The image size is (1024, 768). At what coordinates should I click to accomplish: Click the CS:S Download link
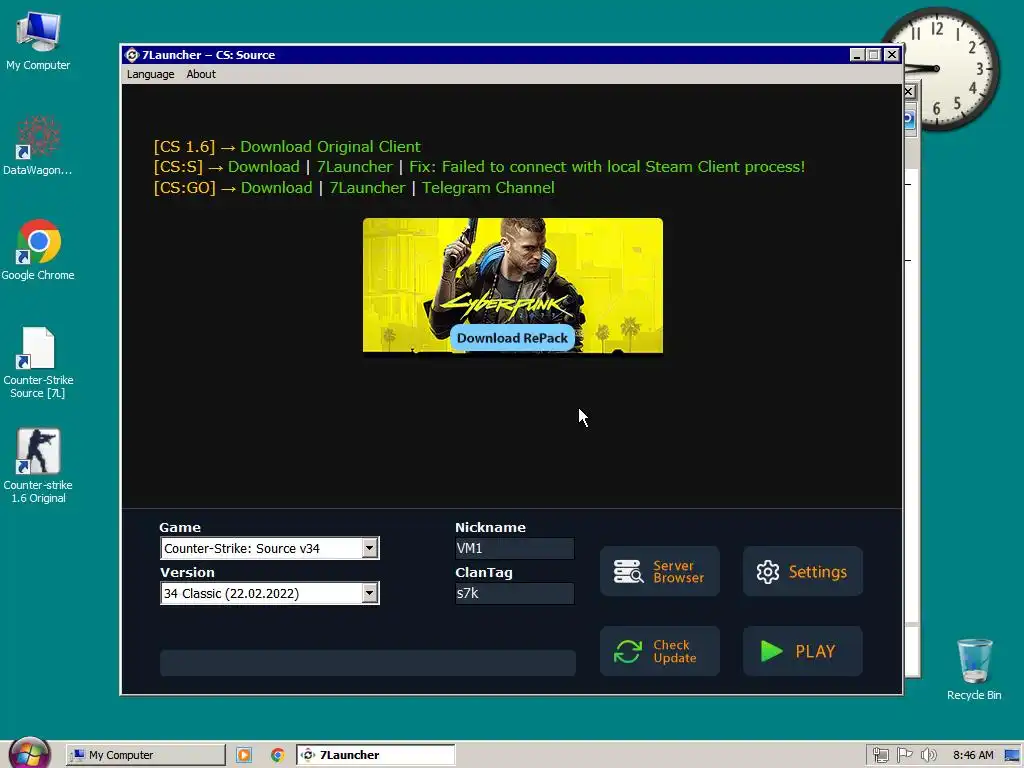pos(263,167)
